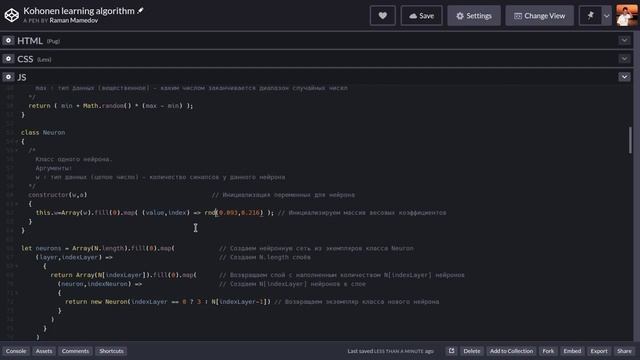Click the pin icon button
This screenshot has width=640, height=360.
click(x=590, y=16)
